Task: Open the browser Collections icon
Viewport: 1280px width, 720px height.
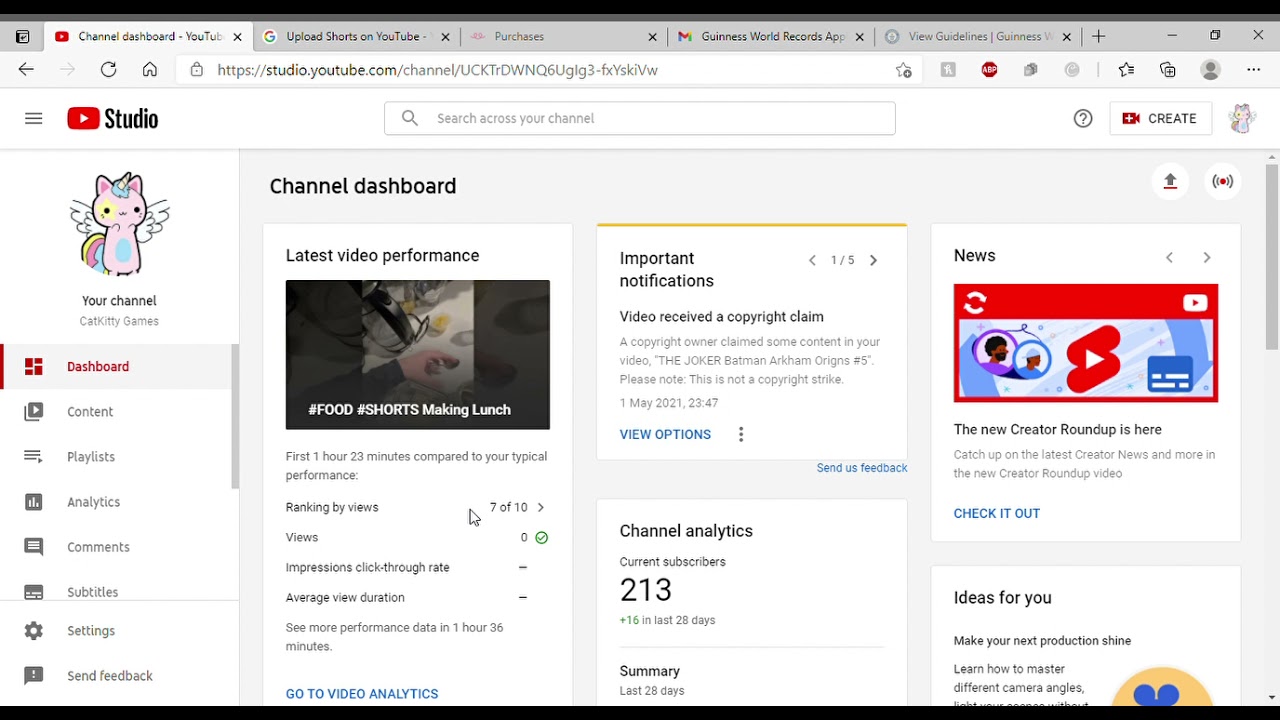Action: [1167, 69]
